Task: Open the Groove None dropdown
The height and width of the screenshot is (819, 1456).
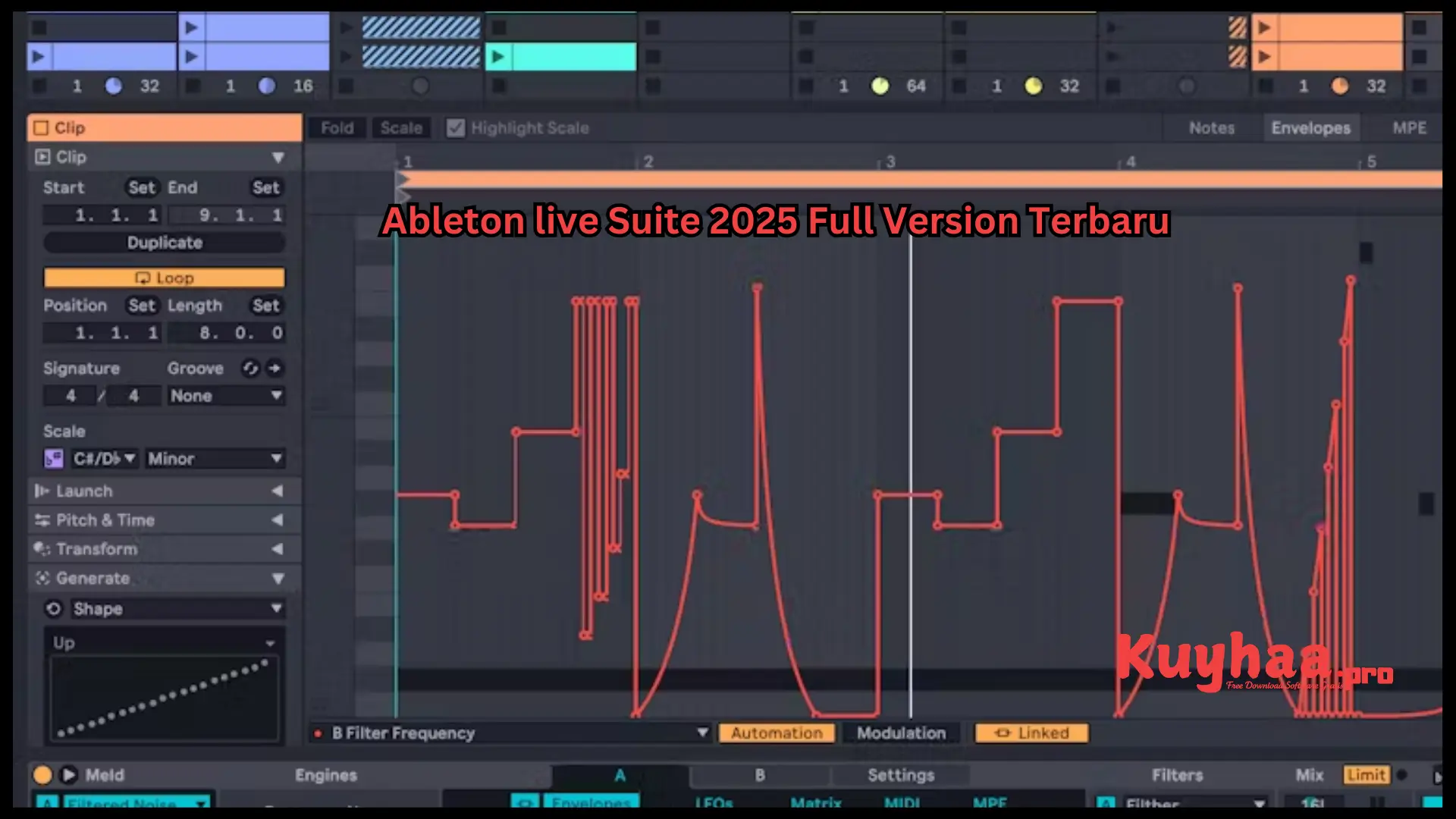Action: click(x=225, y=395)
